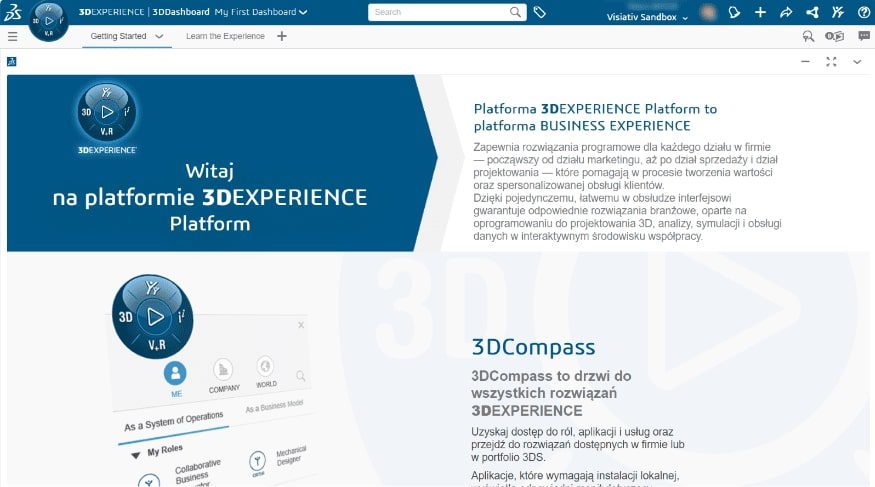Screen dimensions: 875x487
Task: Expand the Getting Started tab chevron
Action: coord(159,36)
